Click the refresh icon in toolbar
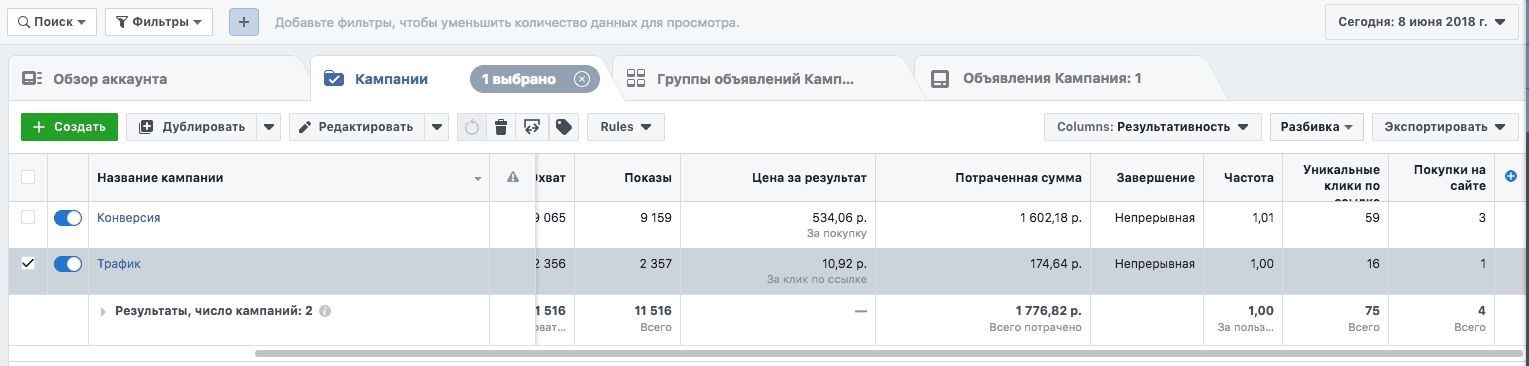Image resolution: width=1529 pixels, height=366 pixels. (x=472, y=127)
